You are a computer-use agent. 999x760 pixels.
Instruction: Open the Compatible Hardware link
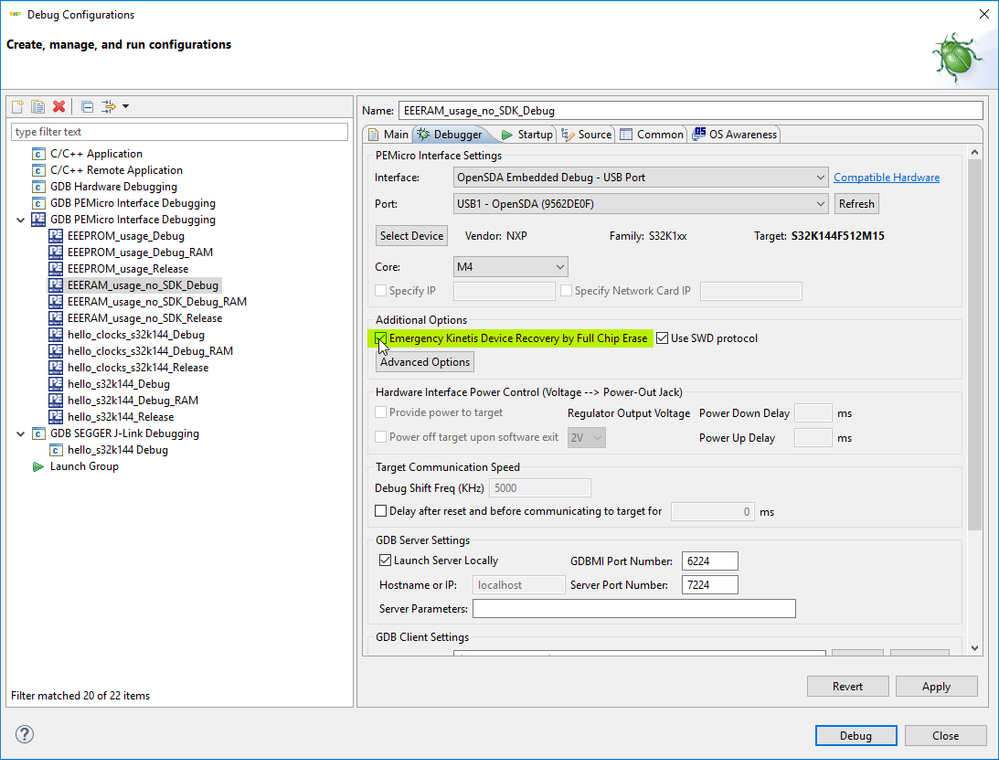tap(886, 177)
